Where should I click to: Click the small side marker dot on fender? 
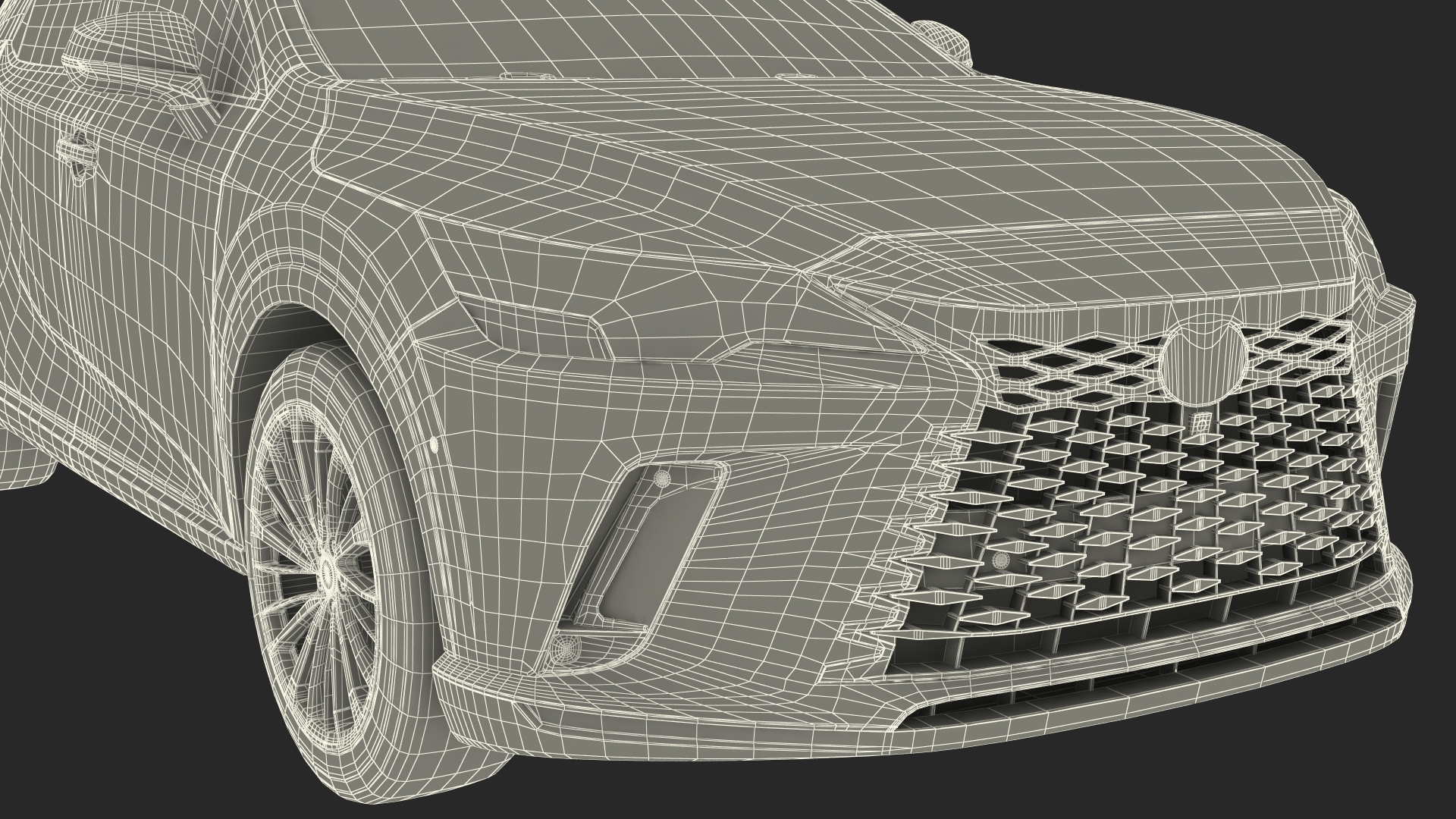click(434, 446)
